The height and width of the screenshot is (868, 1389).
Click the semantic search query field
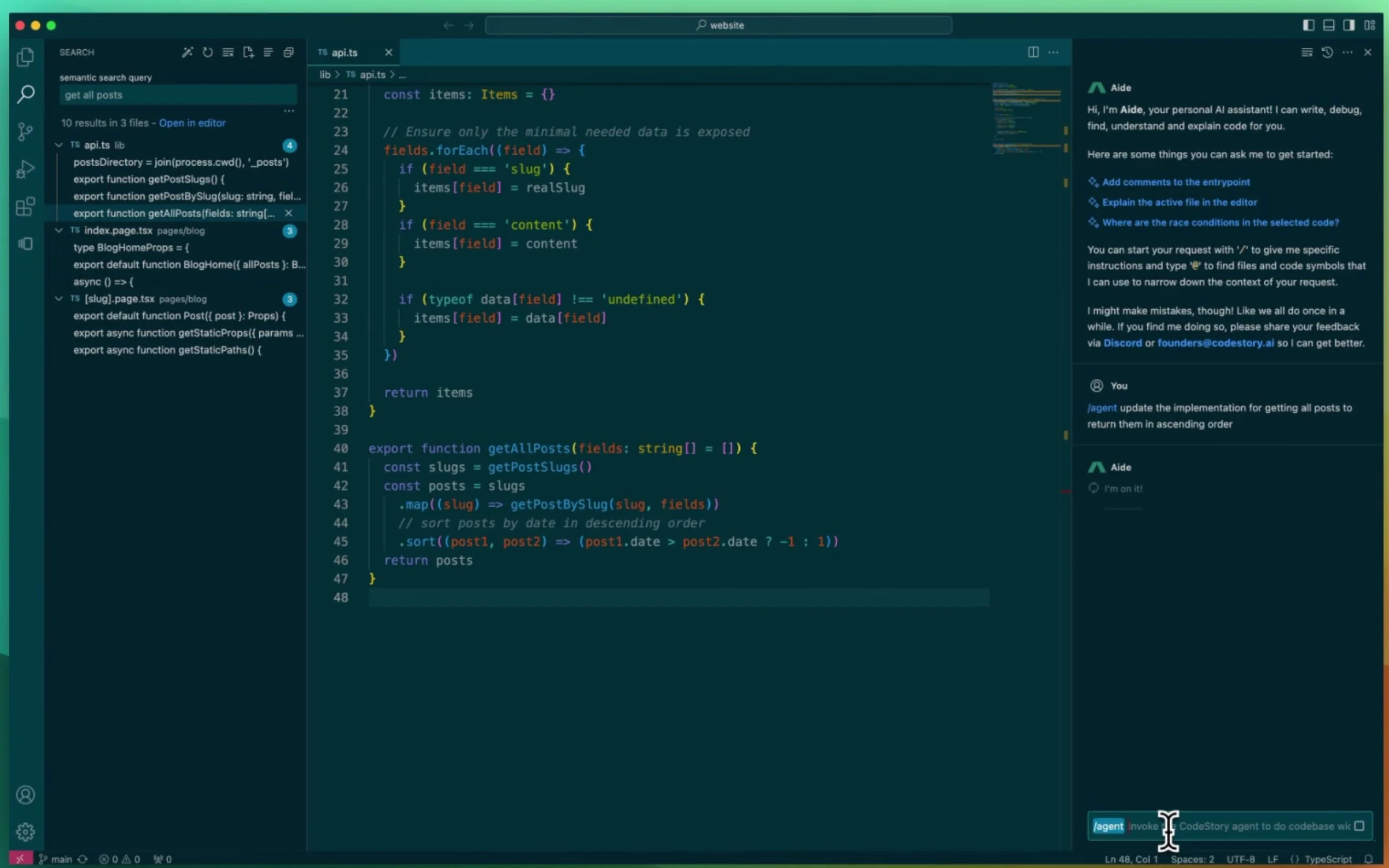pyautogui.click(x=178, y=95)
